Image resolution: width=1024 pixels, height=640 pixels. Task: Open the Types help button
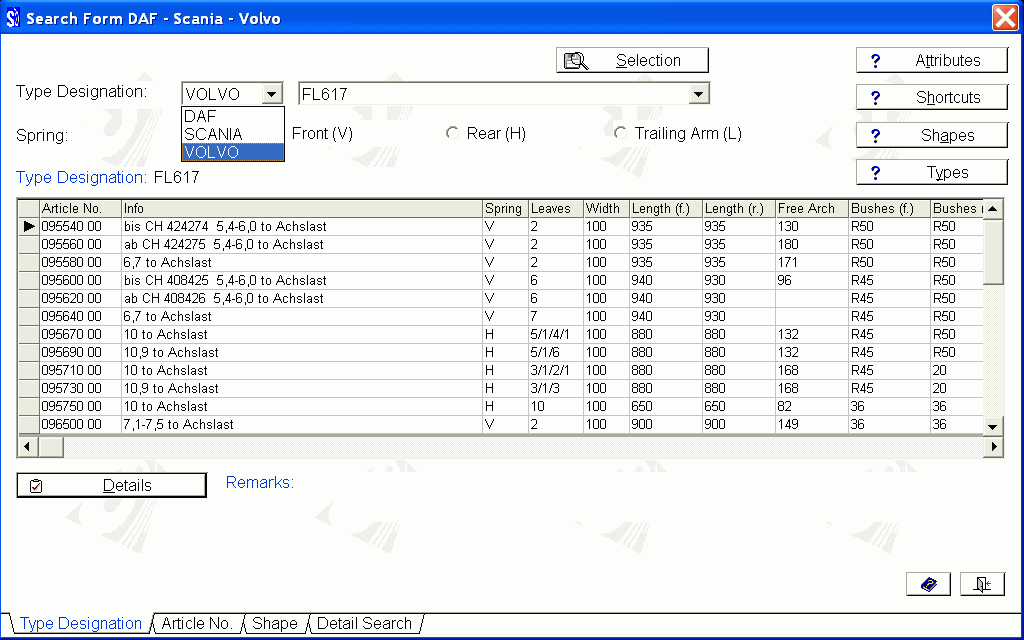(932, 172)
